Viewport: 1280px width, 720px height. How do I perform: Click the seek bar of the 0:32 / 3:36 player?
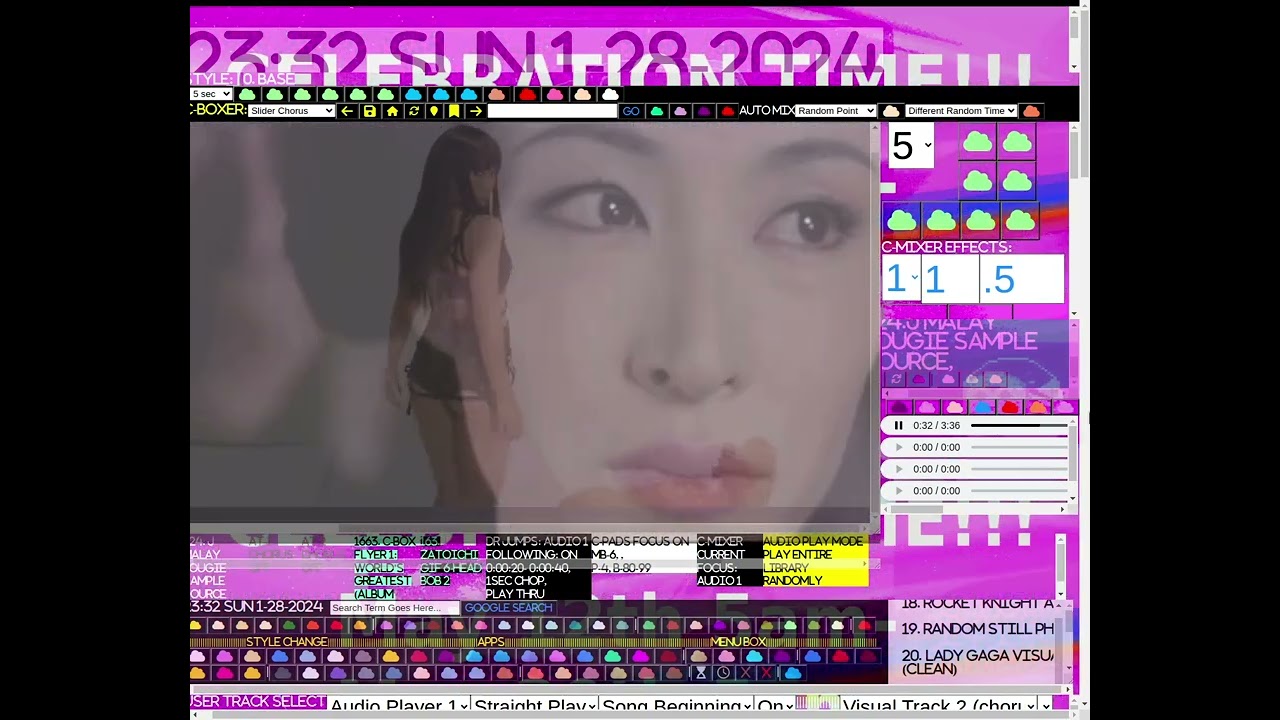coord(1018,426)
